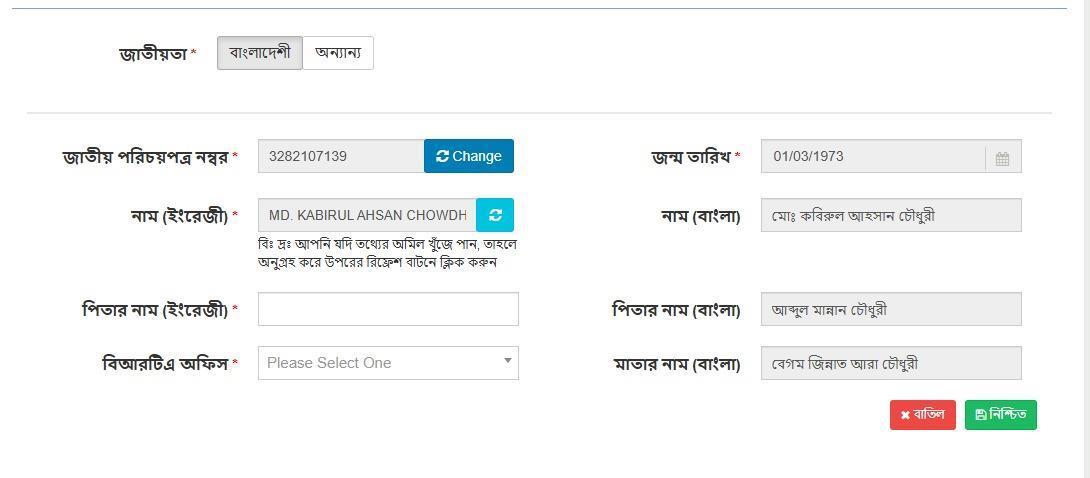
Task: Click the empty father's name English field
Action: pos(388,309)
